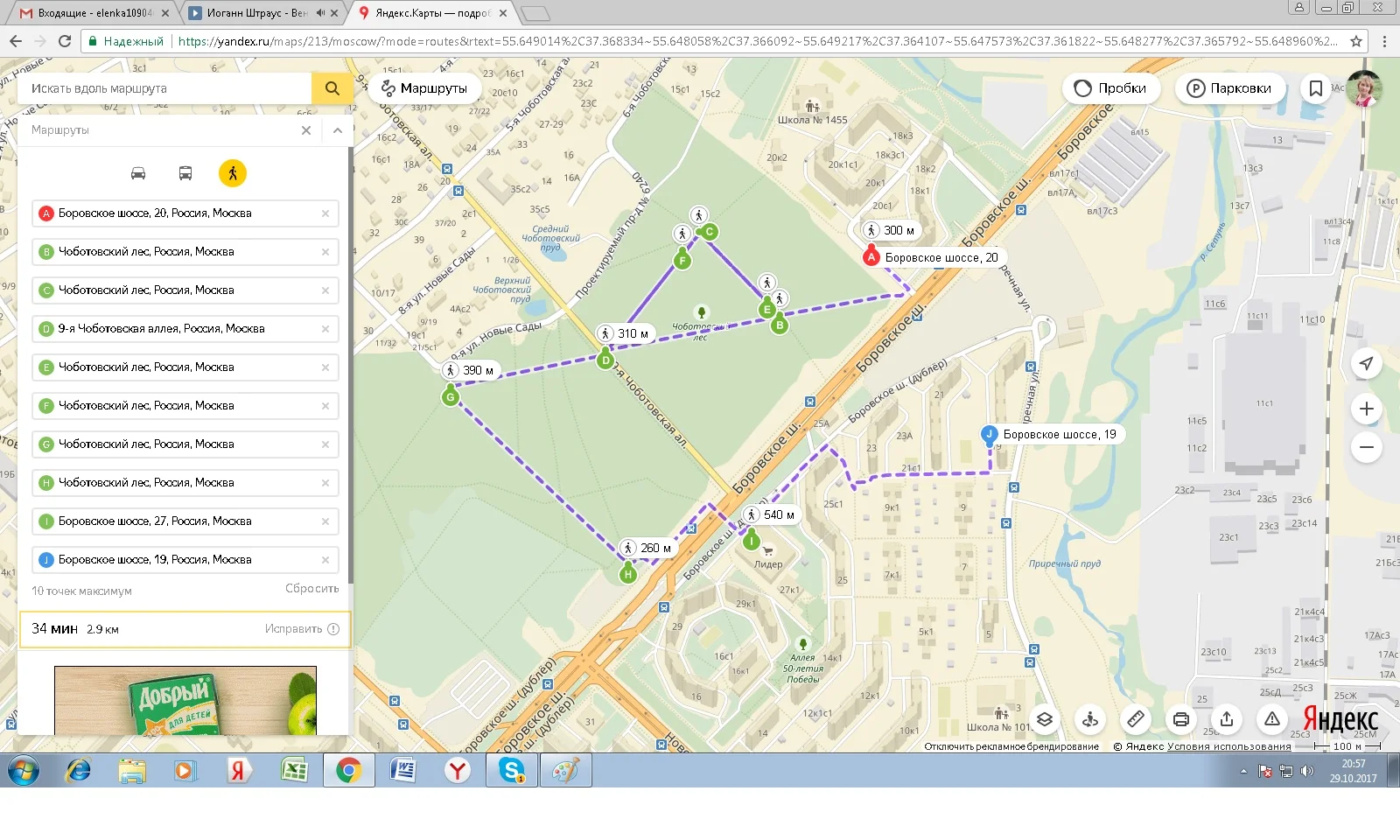This screenshot has width=1400, height=840.
Task: Click the Искать вдоль маршрута search field
Action: pyautogui.click(x=164, y=88)
